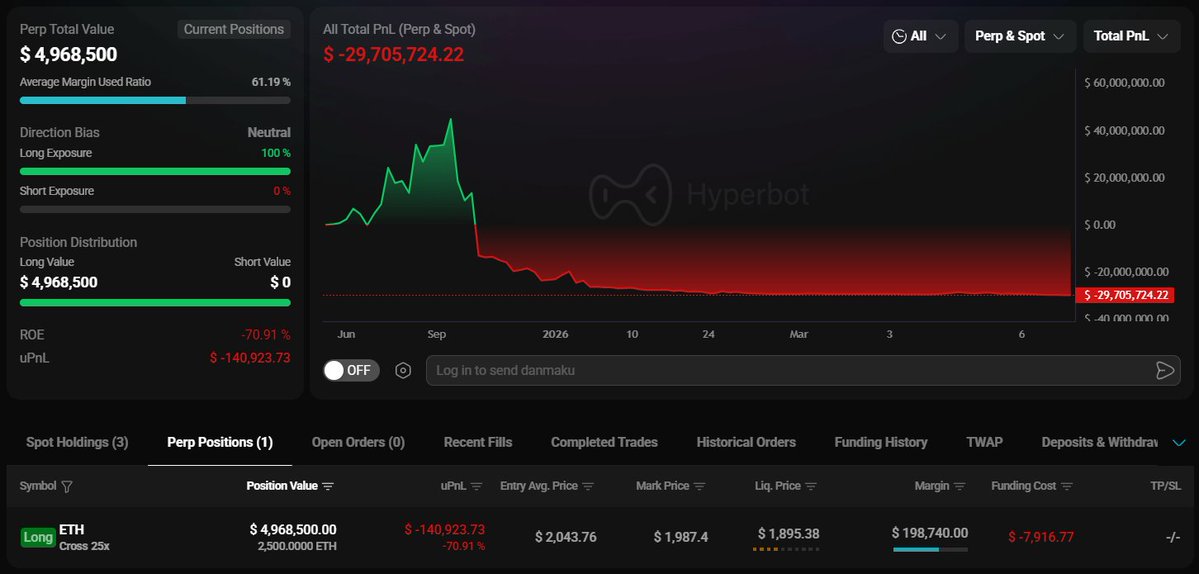This screenshot has width=1199, height=574.
Task: Open the Open Orders (0) tab
Action: click(x=359, y=443)
